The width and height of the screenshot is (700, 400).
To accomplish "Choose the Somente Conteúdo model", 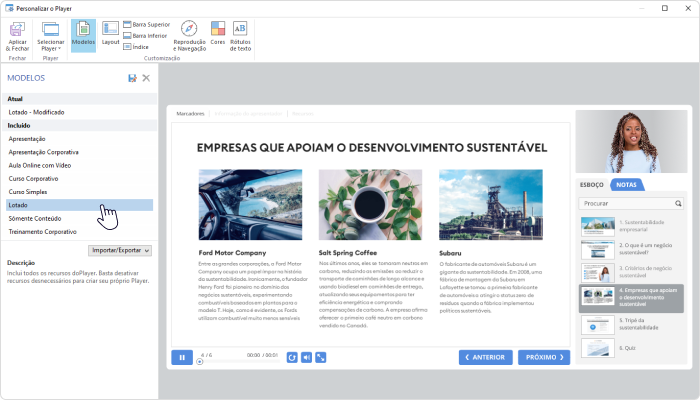I will pos(79,218).
